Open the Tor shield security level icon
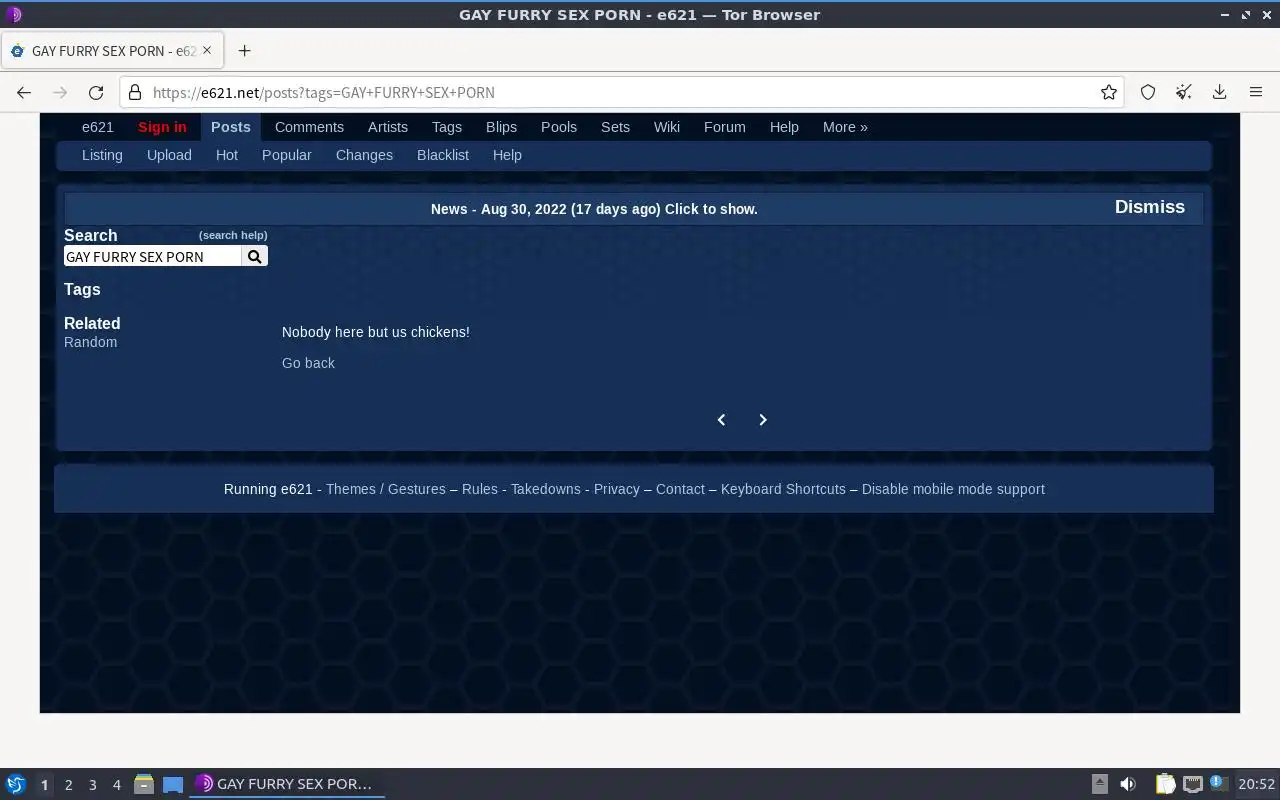This screenshot has height=800, width=1280. 1148,92
